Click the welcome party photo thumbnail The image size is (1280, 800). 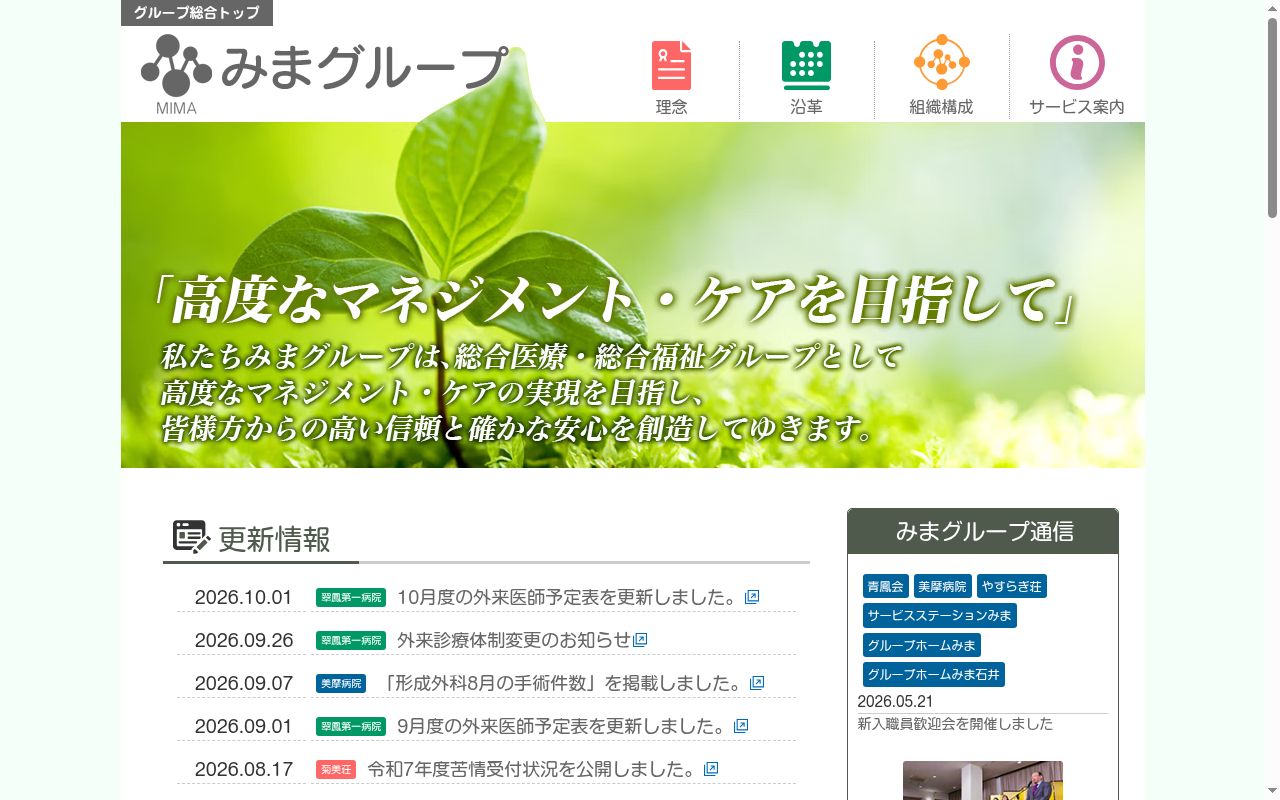point(983,780)
